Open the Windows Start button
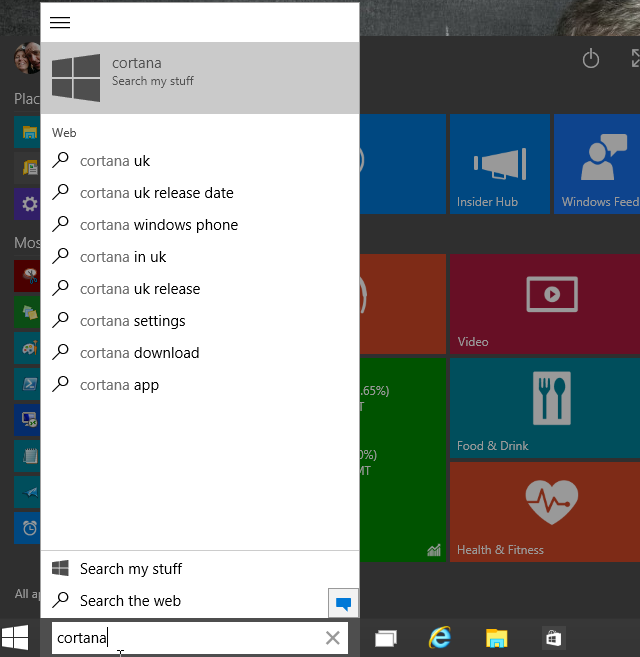640x657 pixels. point(15,638)
